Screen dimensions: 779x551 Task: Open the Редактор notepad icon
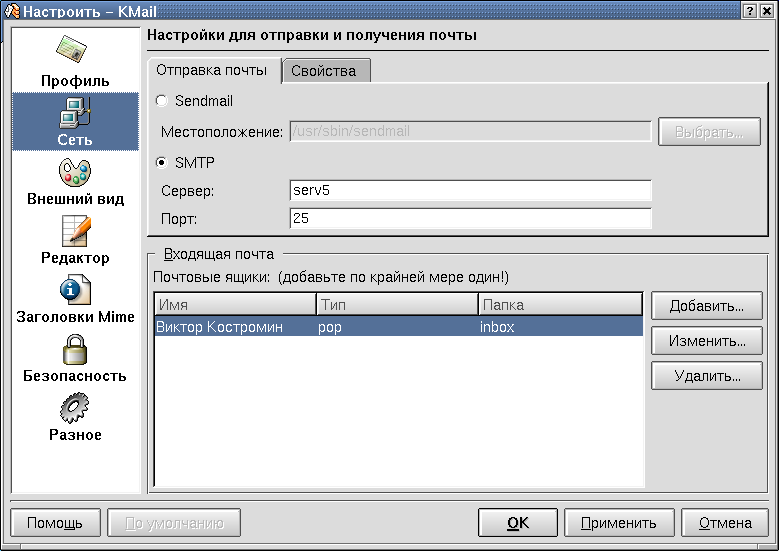coord(75,230)
